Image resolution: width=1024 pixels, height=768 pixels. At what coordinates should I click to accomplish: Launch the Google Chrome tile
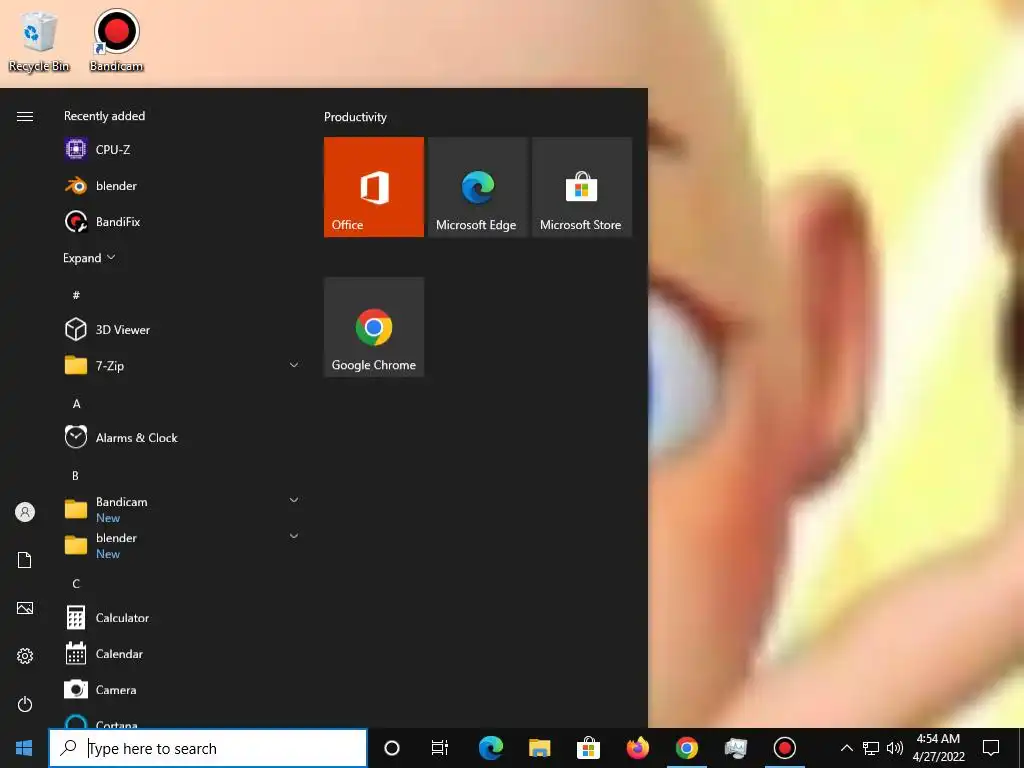[374, 327]
